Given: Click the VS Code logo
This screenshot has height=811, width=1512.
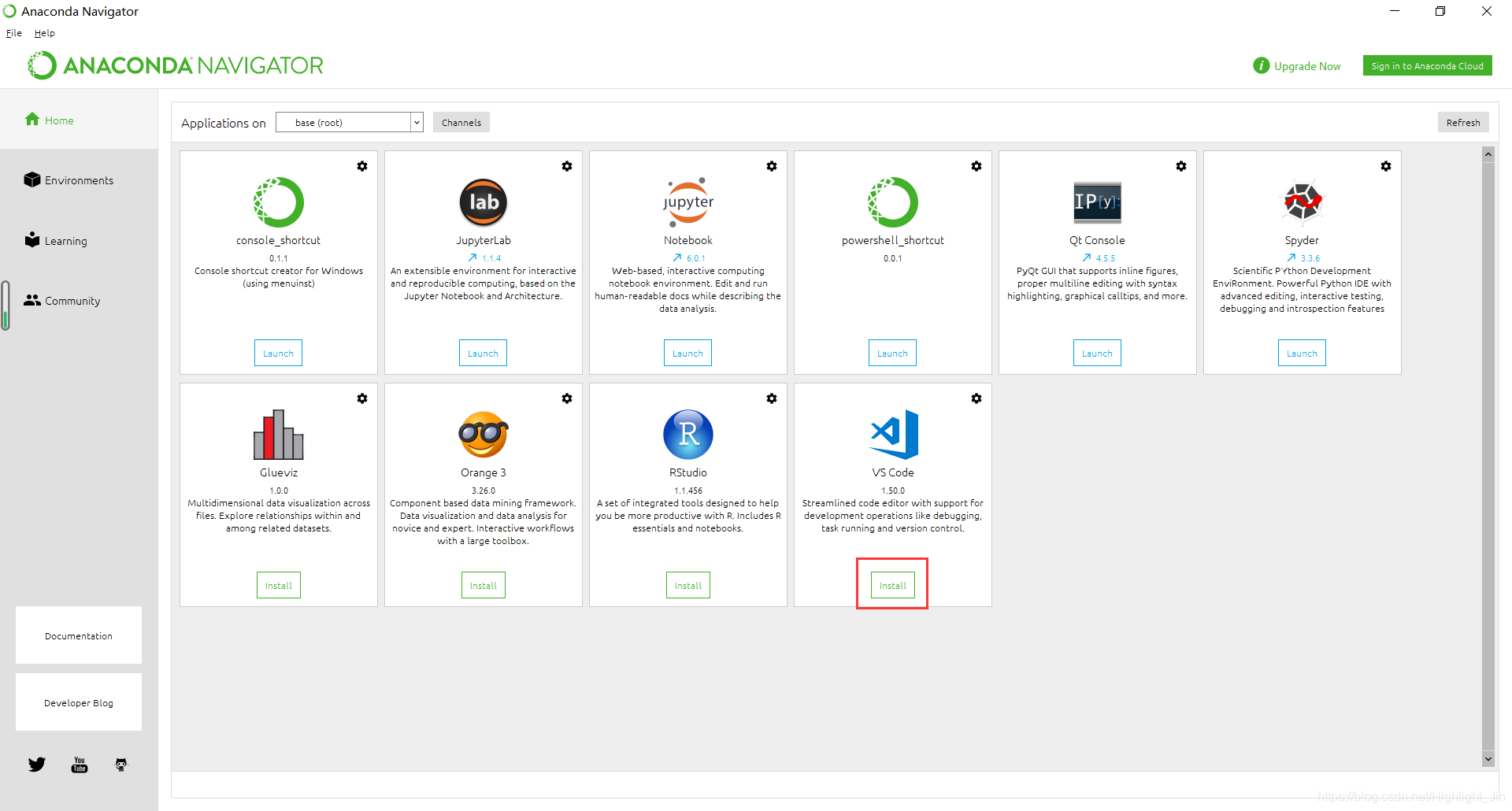Looking at the screenshot, I should point(893,435).
